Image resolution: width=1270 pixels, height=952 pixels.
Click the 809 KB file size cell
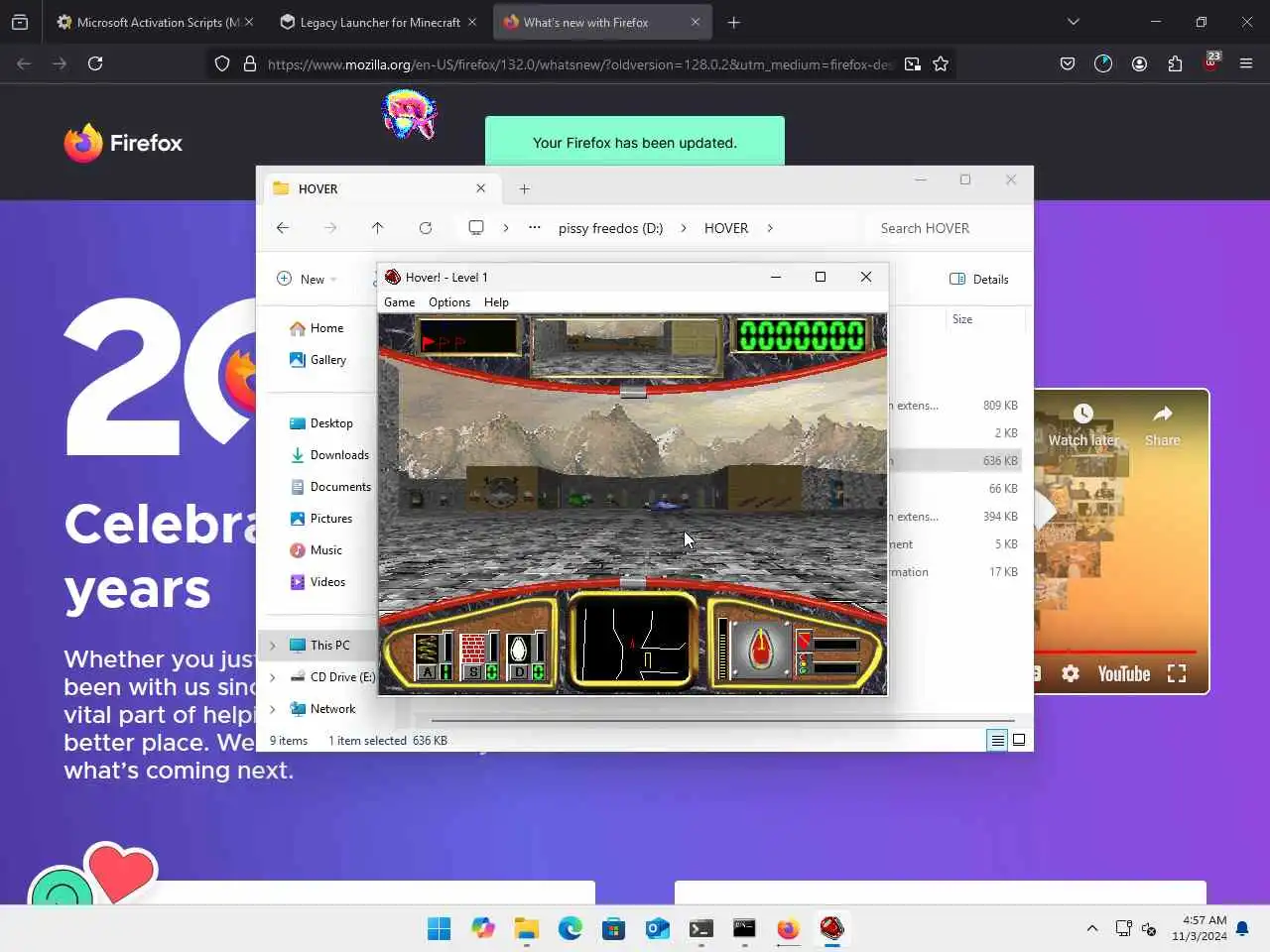point(1000,406)
